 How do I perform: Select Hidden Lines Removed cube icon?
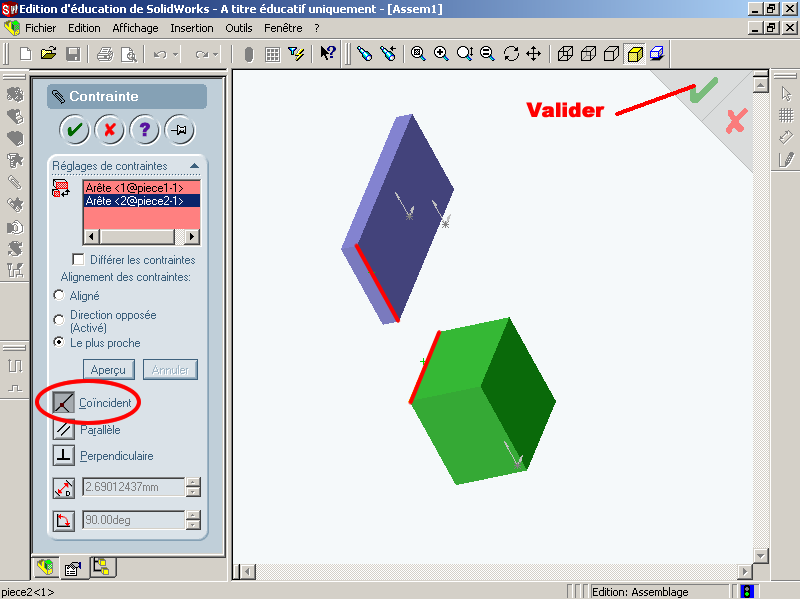click(x=611, y=53)
